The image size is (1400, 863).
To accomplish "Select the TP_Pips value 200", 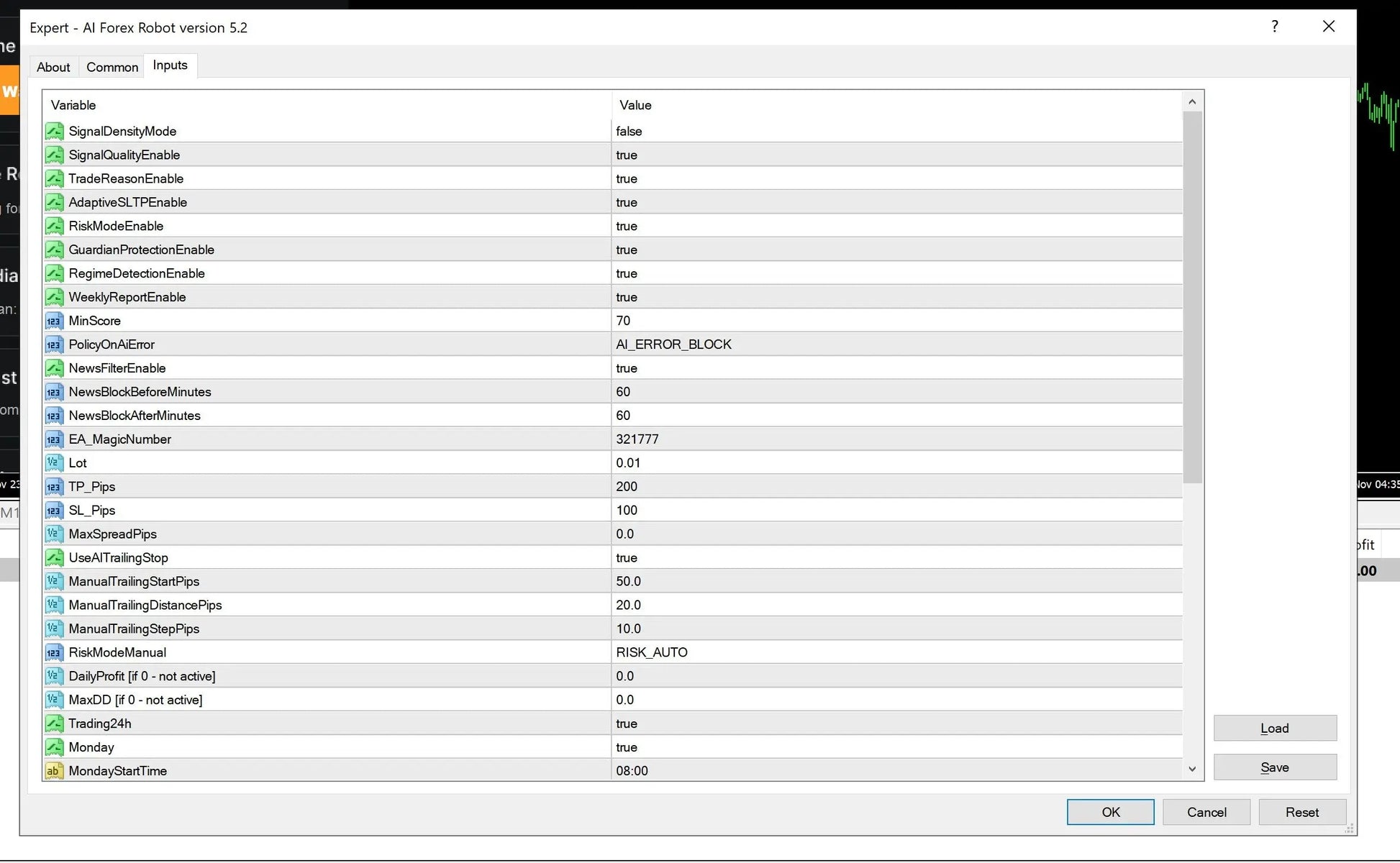I will [627, 486].
